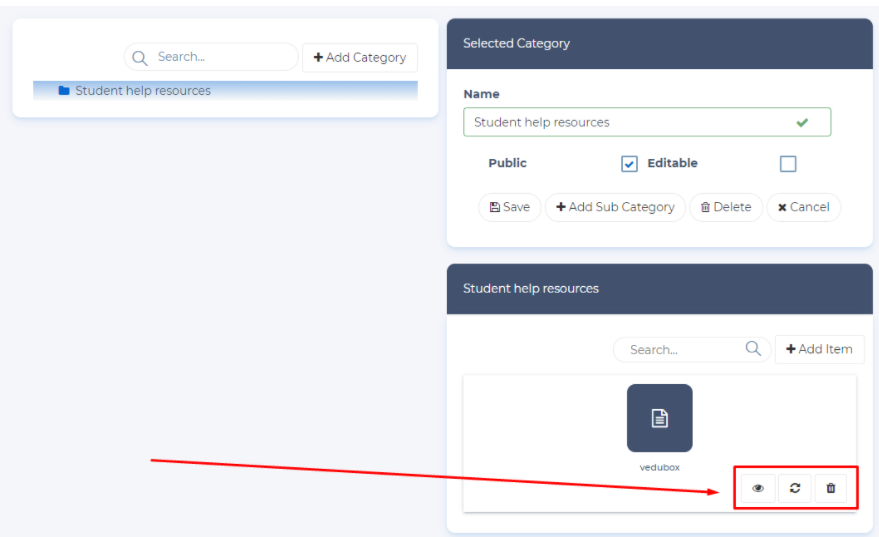Viewport: 879px width, 537px height.
Task: Enable the Editable checkbox
Action: coord(788,164)
